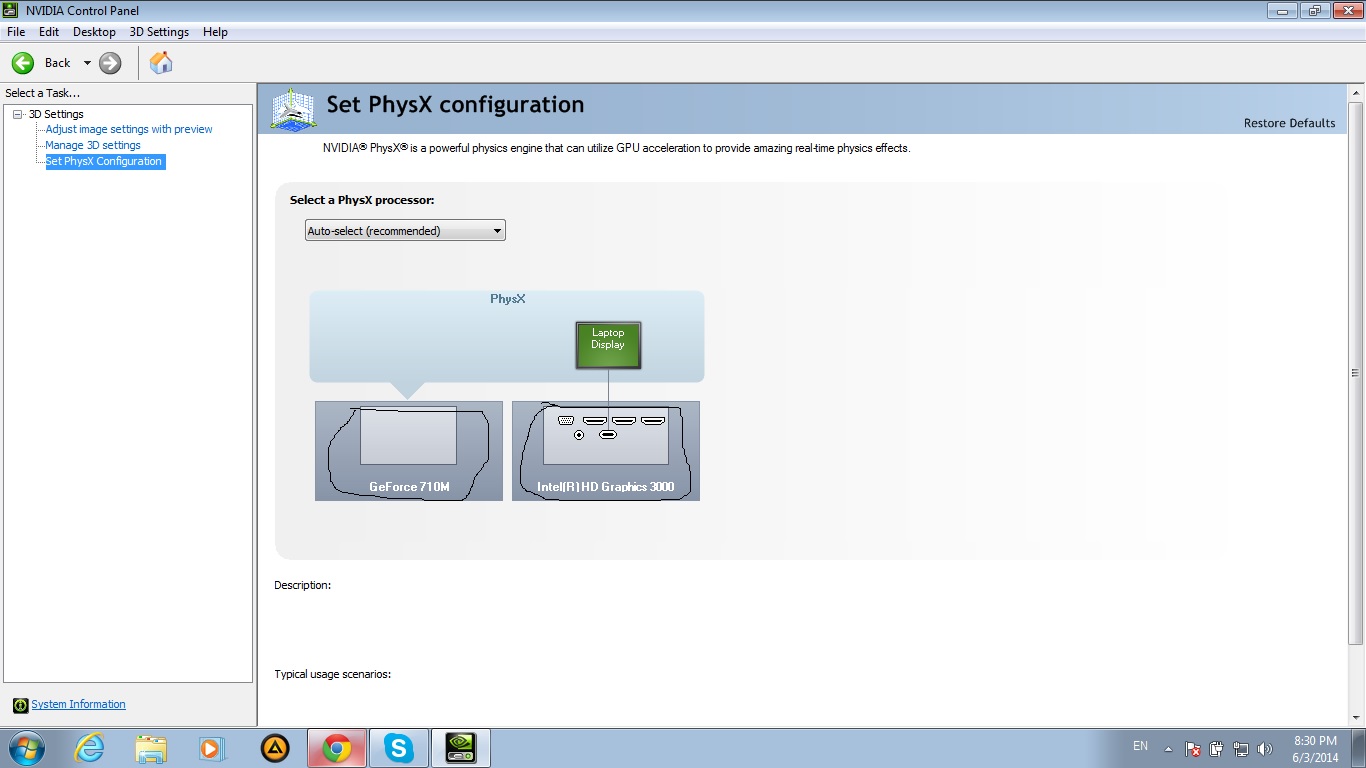
Task: Open Windows Explorer from taskbar
Action: [151, 748]
